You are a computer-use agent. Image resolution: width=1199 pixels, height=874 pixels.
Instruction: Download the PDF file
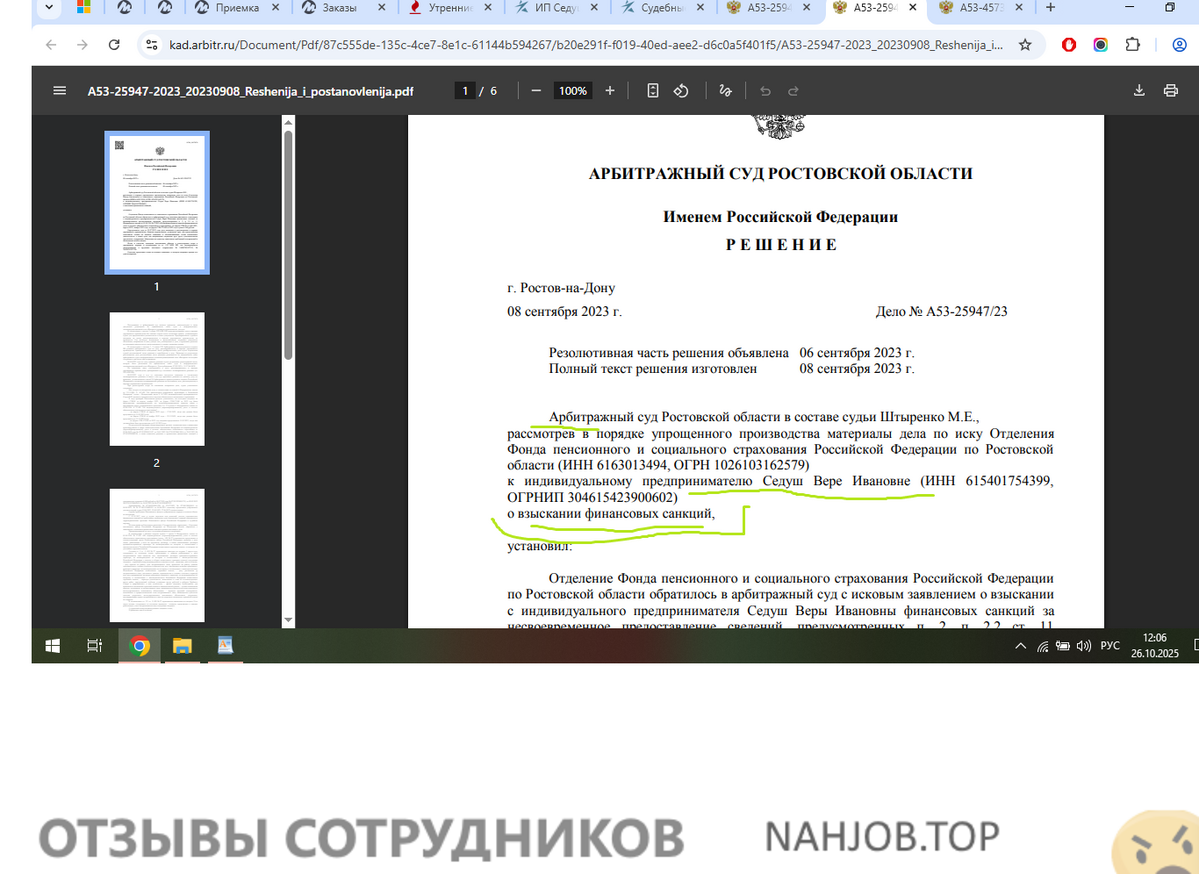[x=1138, y=91]
